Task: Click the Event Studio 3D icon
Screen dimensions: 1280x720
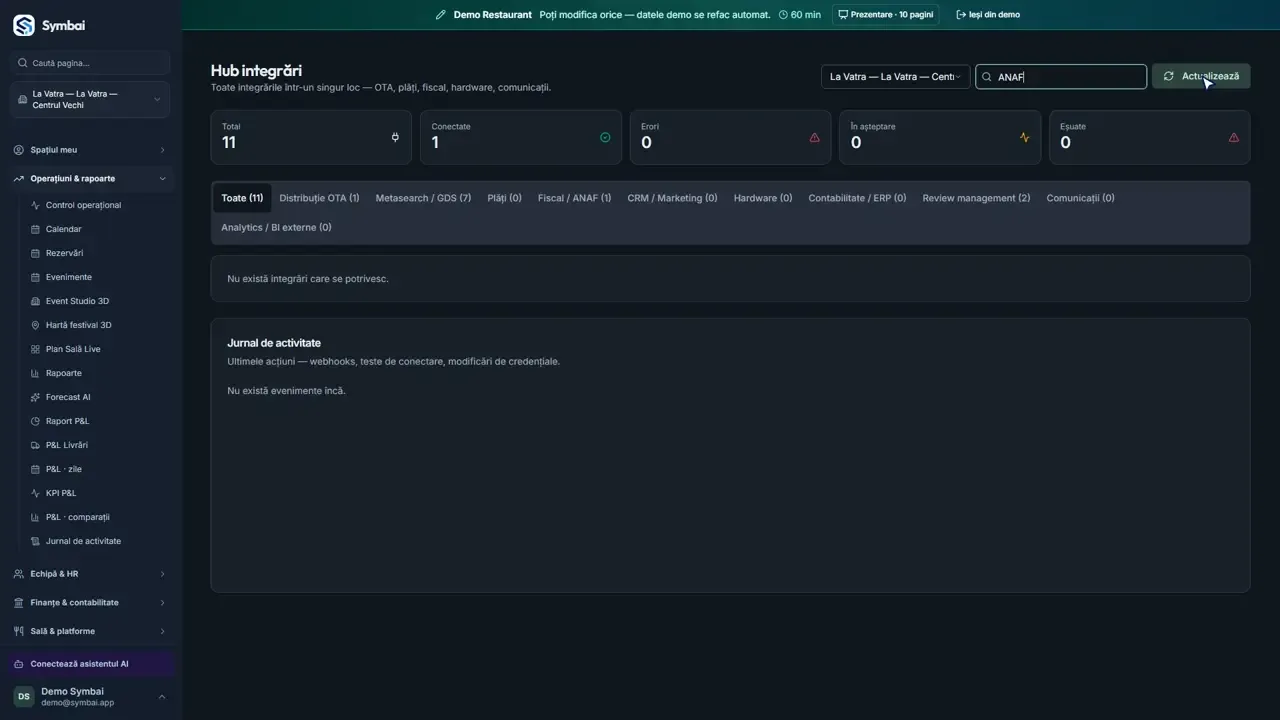Action: [x=36, y=301]
